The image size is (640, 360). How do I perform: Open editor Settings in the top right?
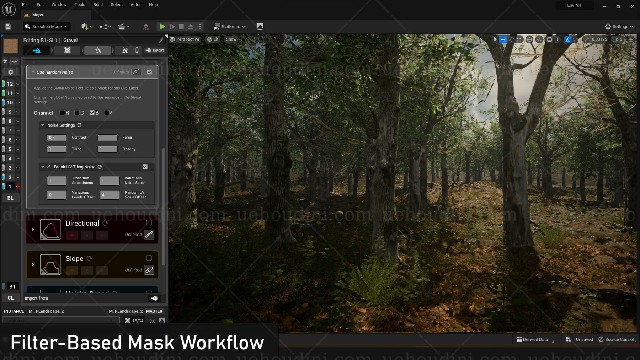point(619,27)
